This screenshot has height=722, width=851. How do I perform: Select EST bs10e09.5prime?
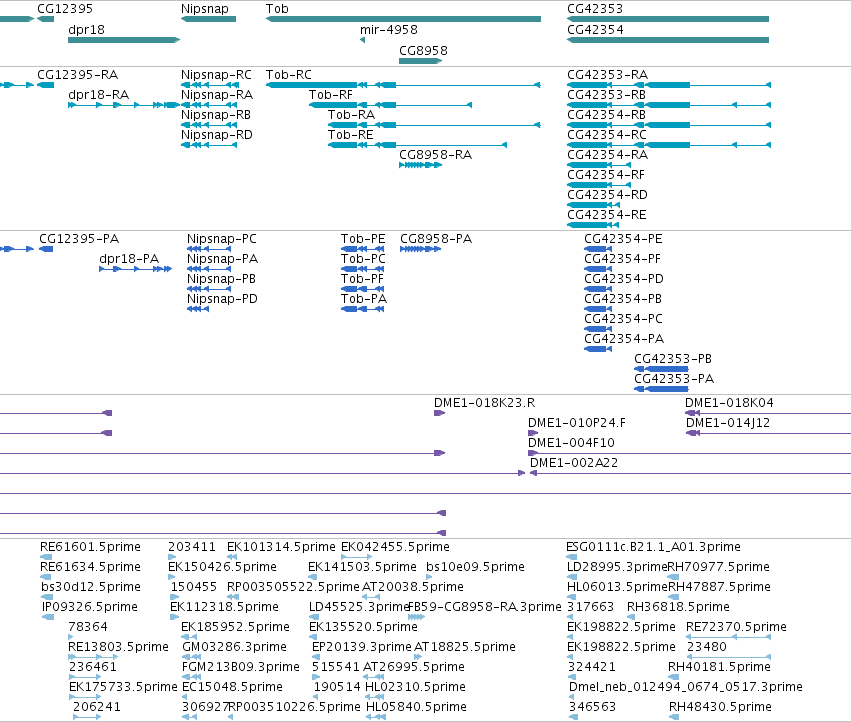click(x=430, y=577)
